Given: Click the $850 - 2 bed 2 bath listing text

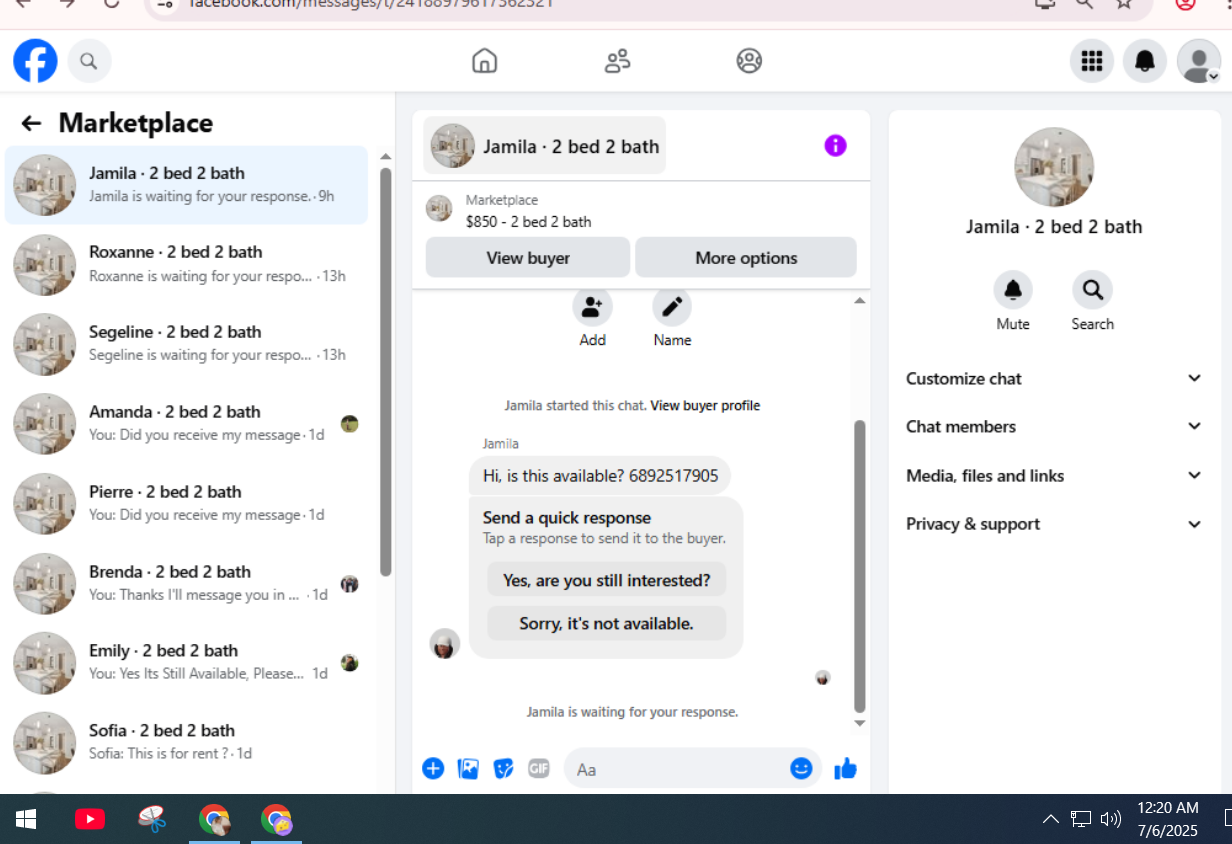Looking at the screenshot, I should click(529, 222).
